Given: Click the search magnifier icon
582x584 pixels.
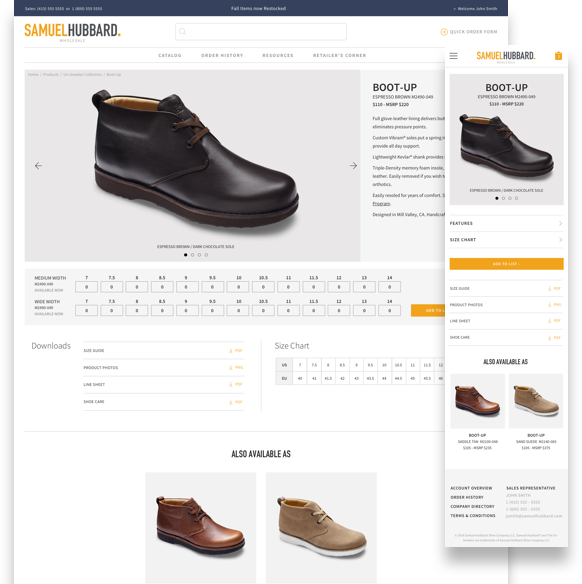Looking at the screenshot, I should [182, 32].
